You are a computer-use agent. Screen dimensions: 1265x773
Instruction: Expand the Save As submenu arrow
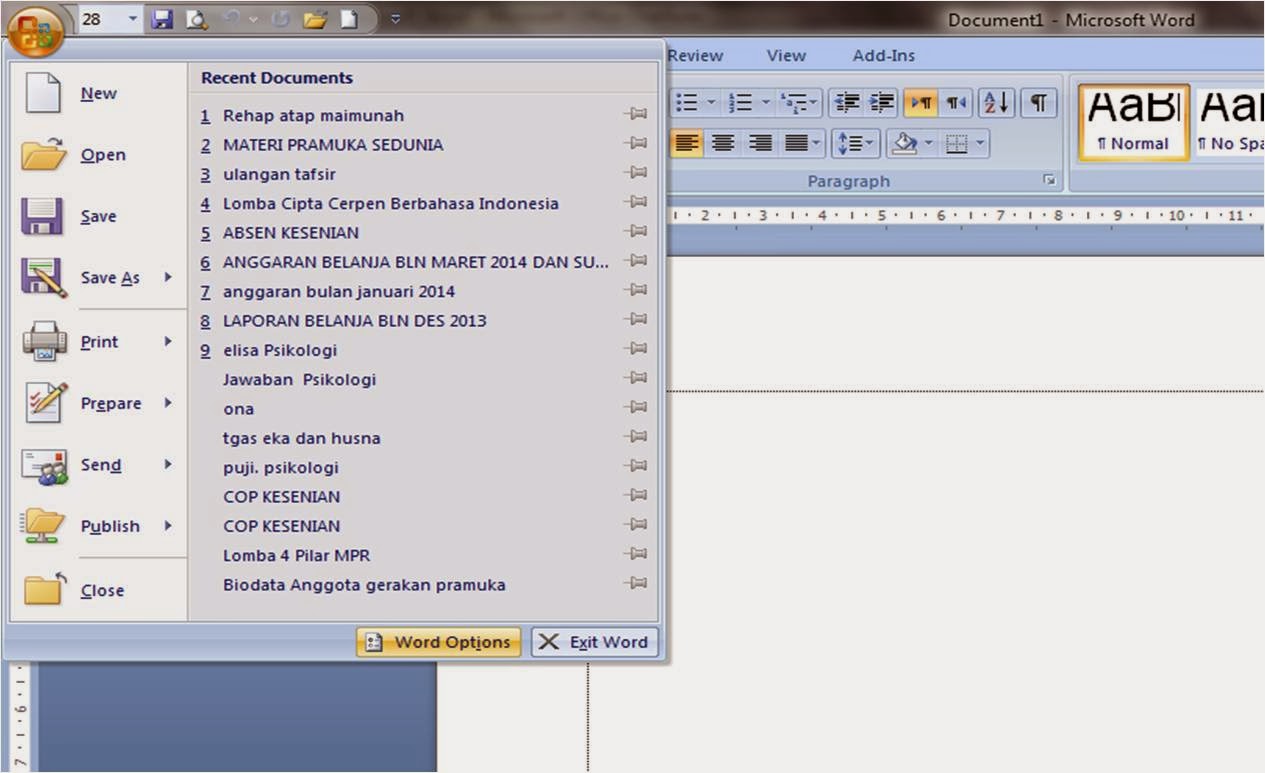168,277
